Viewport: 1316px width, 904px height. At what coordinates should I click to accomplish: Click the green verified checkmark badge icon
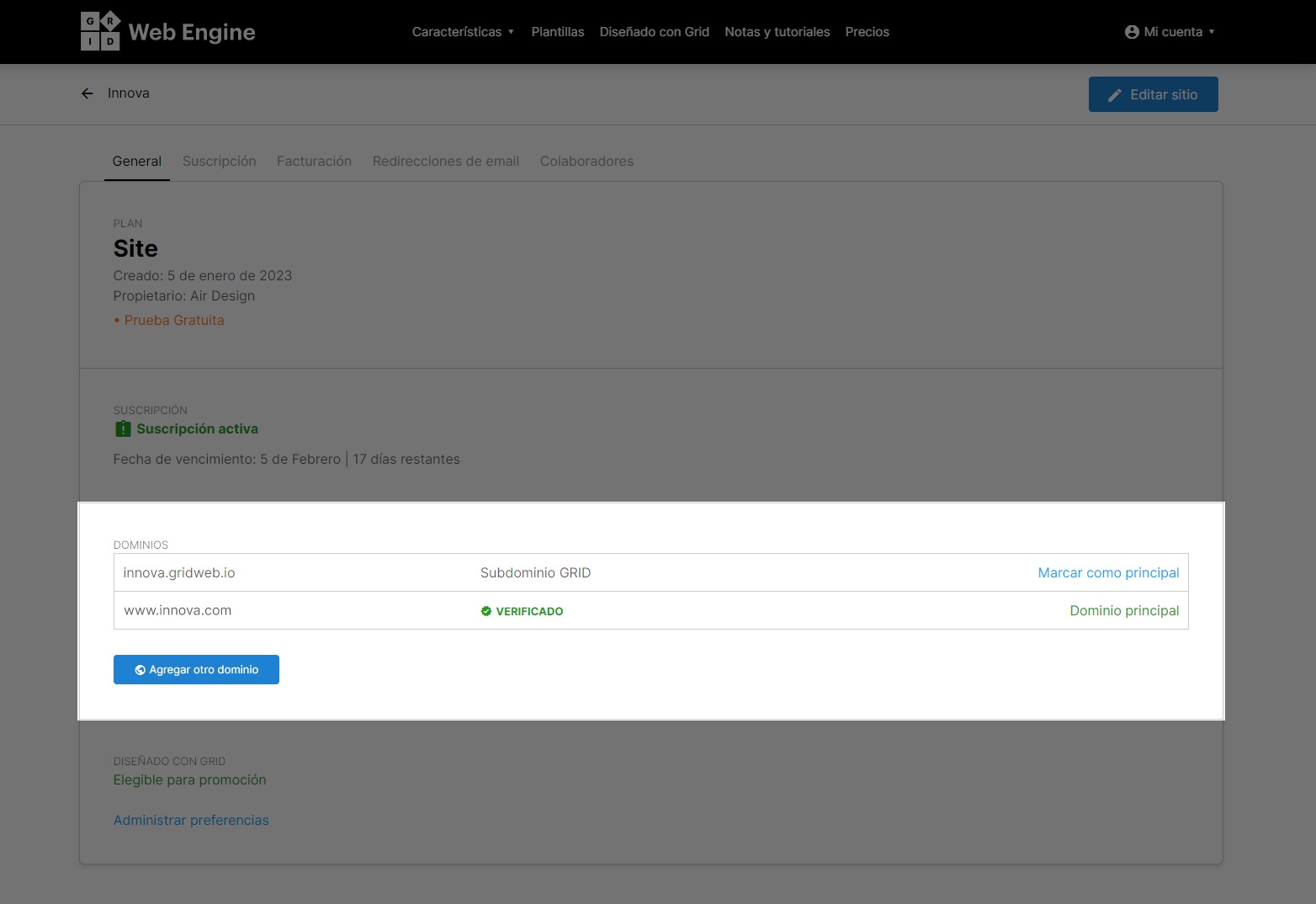[486, 611]
